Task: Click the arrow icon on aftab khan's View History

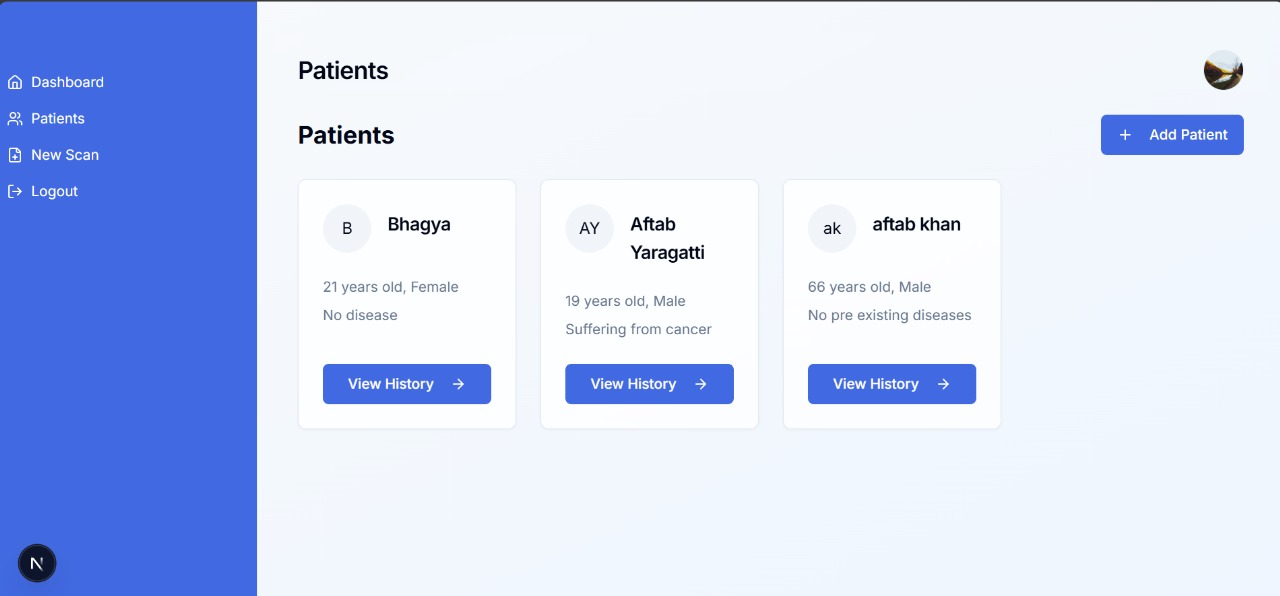Action: tap(943, 384)
